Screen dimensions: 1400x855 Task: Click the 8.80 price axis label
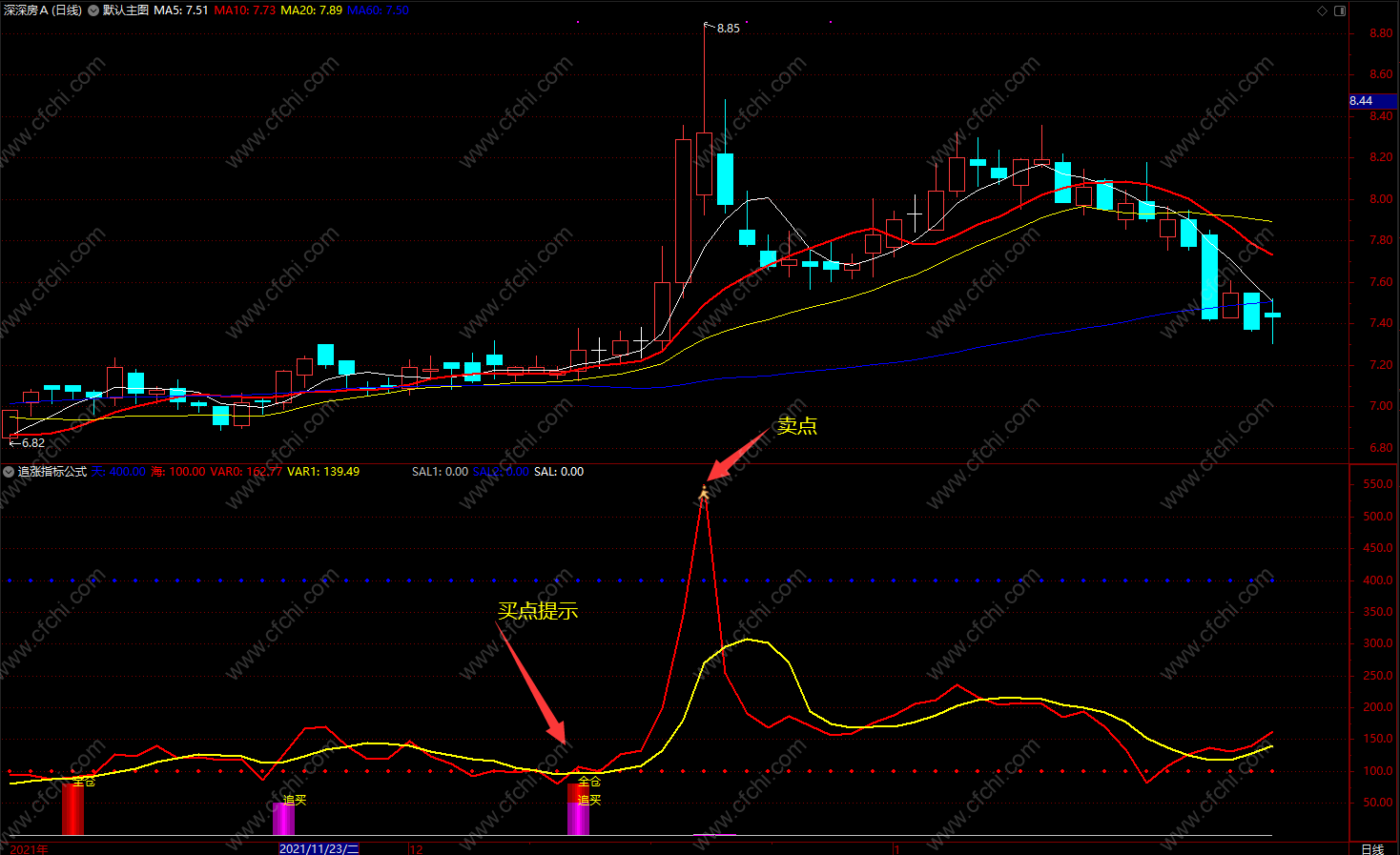pyautogui.click(x=1380, y=33)
